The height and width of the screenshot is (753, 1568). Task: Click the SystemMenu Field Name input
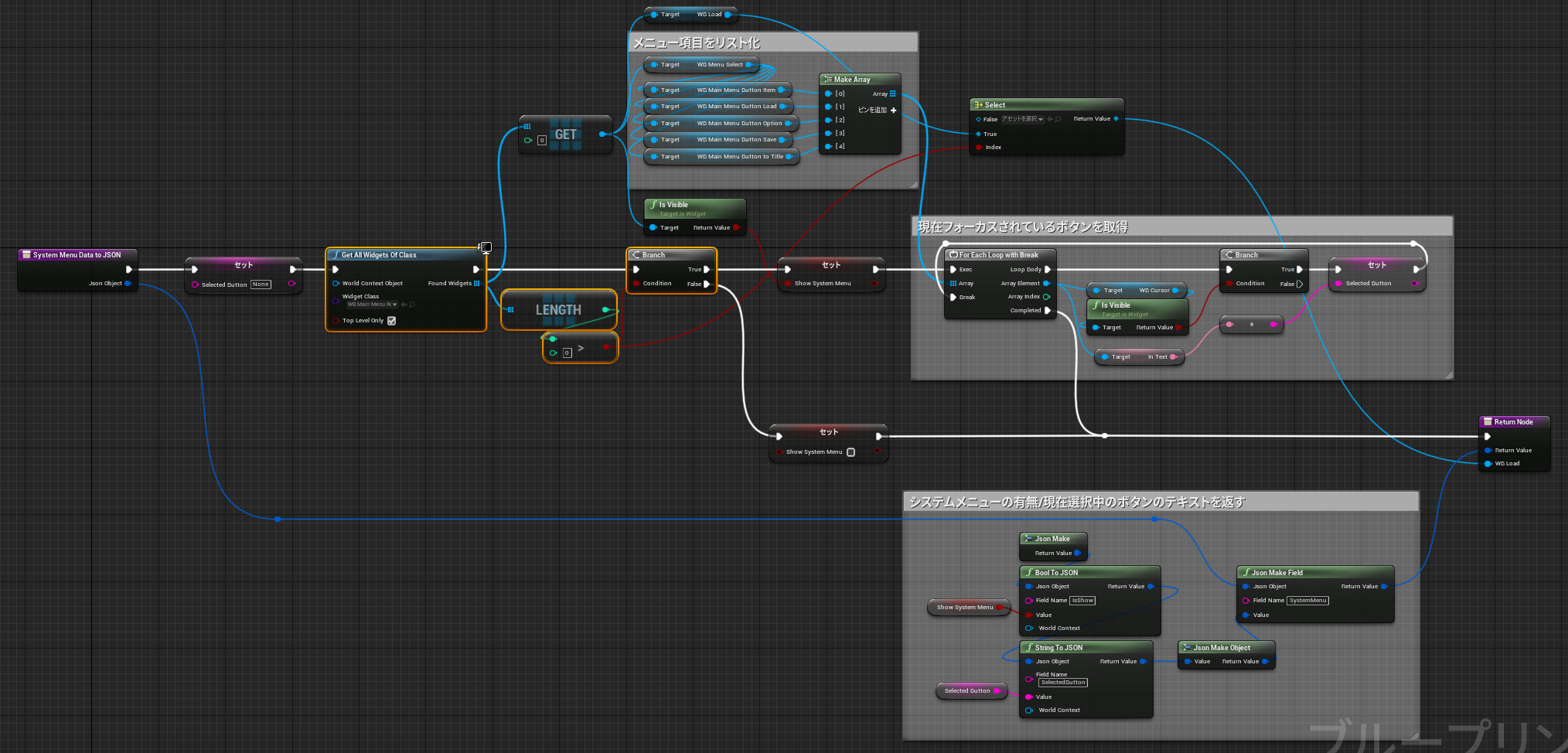tap(1307, 601)
